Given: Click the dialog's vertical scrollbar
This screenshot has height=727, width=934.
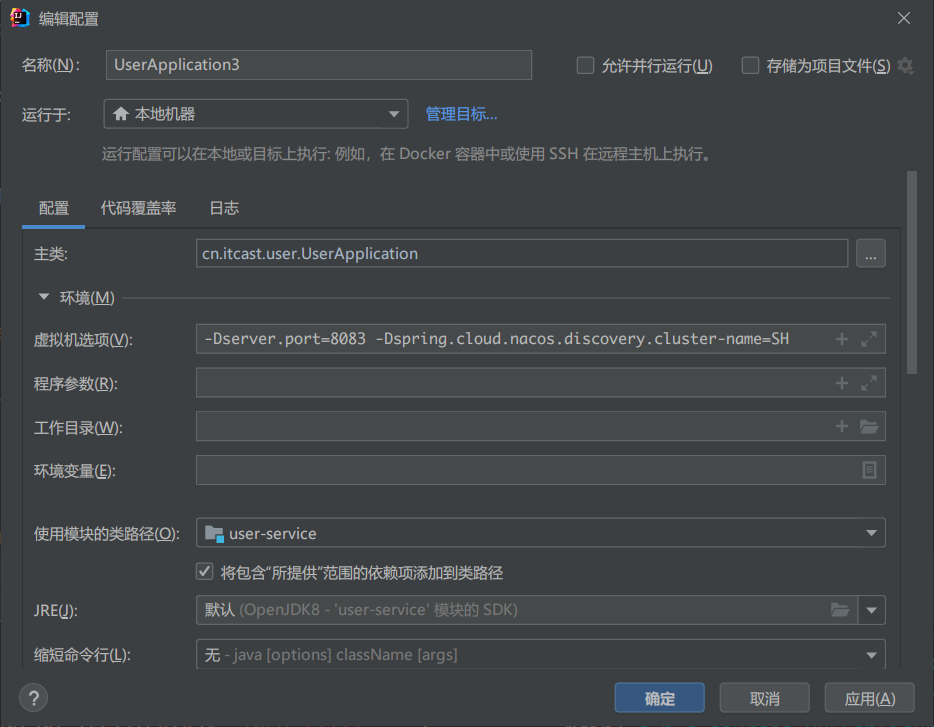Looking at the screenshot, I should [x=911, y=272].
